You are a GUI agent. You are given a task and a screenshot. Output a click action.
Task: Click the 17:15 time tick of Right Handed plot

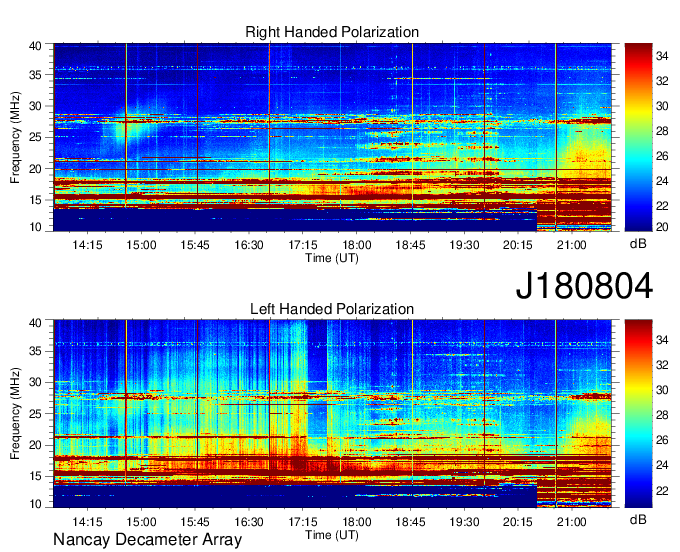pyautogui.click(x=303, y=245)
